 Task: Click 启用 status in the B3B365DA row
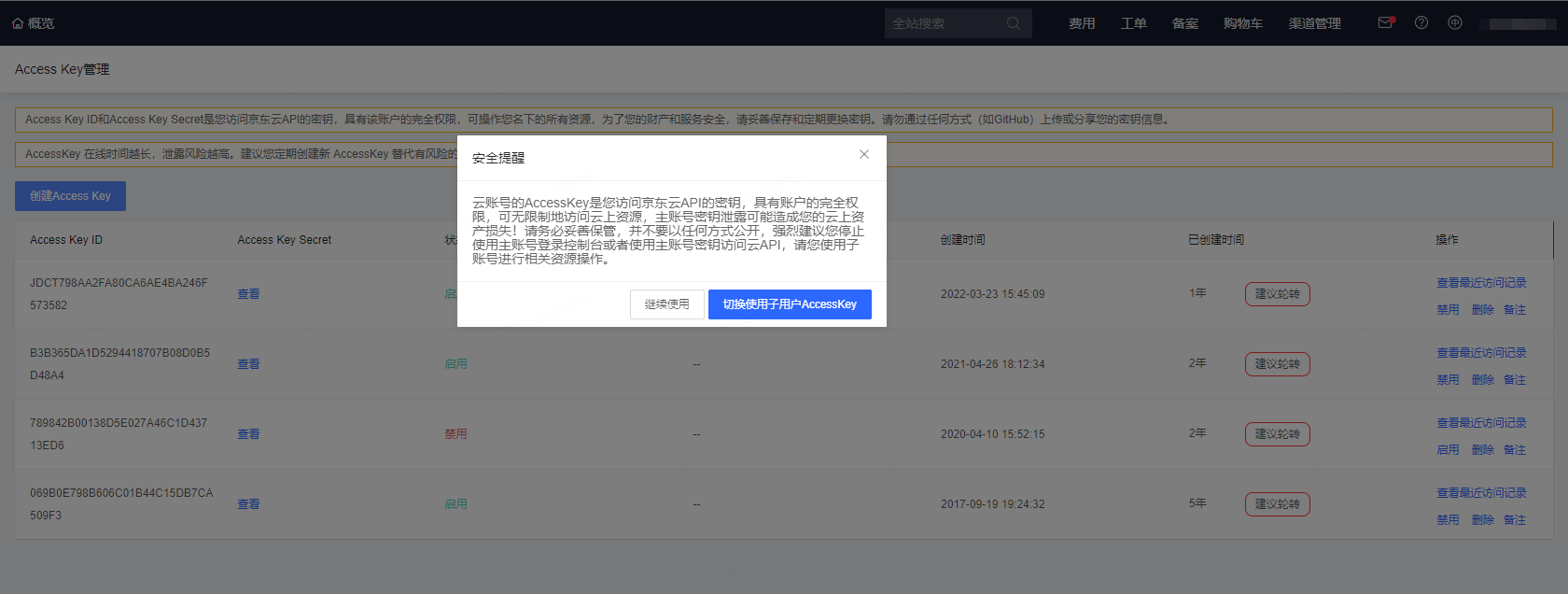(x=455, y=364)
